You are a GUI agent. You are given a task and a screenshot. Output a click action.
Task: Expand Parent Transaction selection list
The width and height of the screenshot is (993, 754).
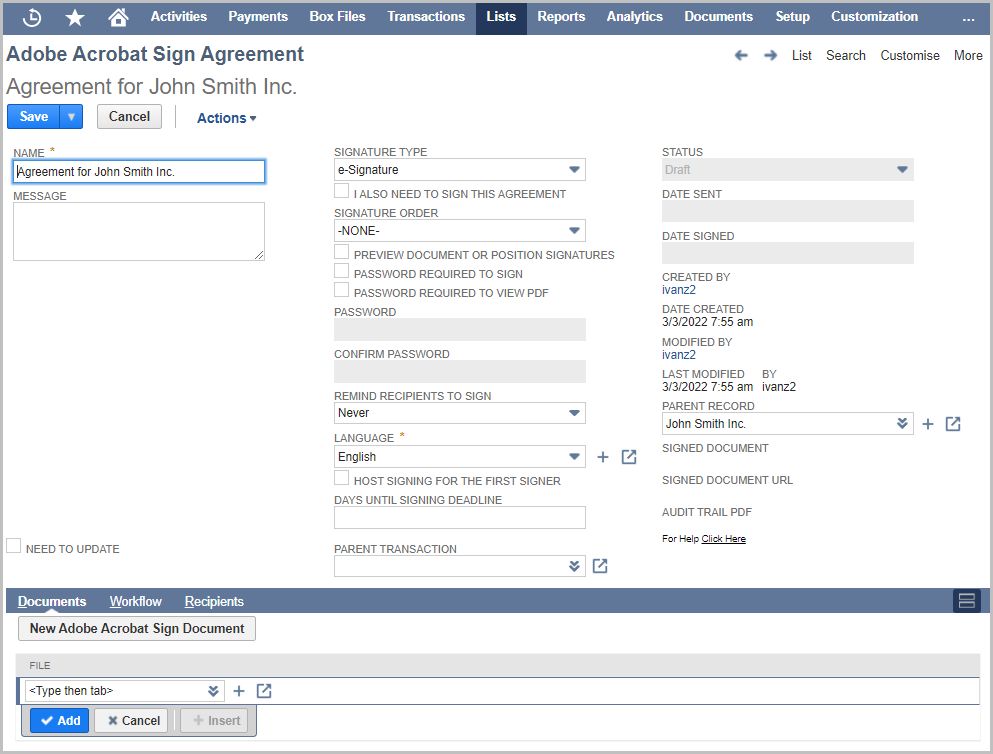pyautogui.click(x=574, y=566)
